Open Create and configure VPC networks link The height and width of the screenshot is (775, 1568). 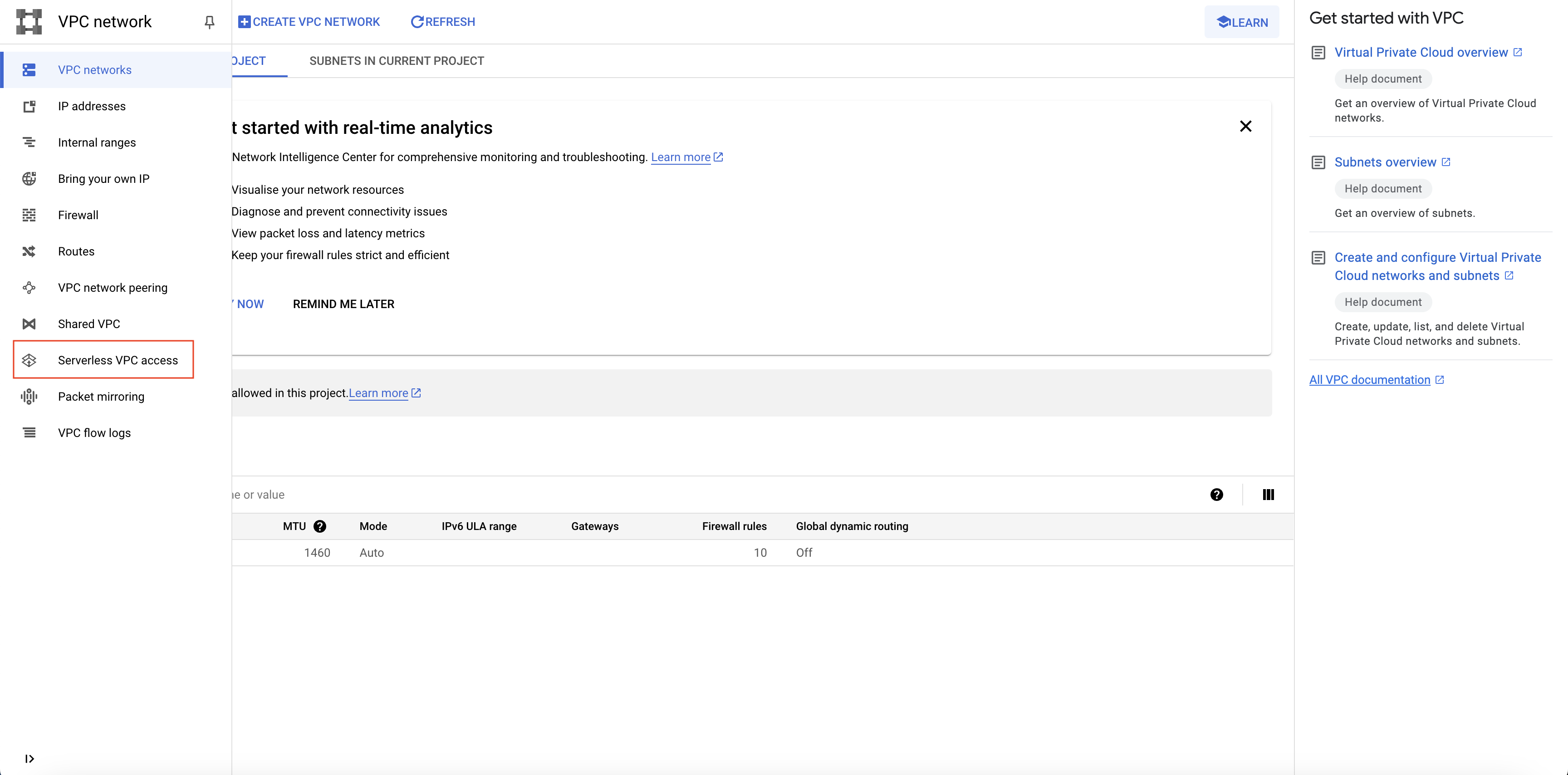click(x=1437, y=267)
